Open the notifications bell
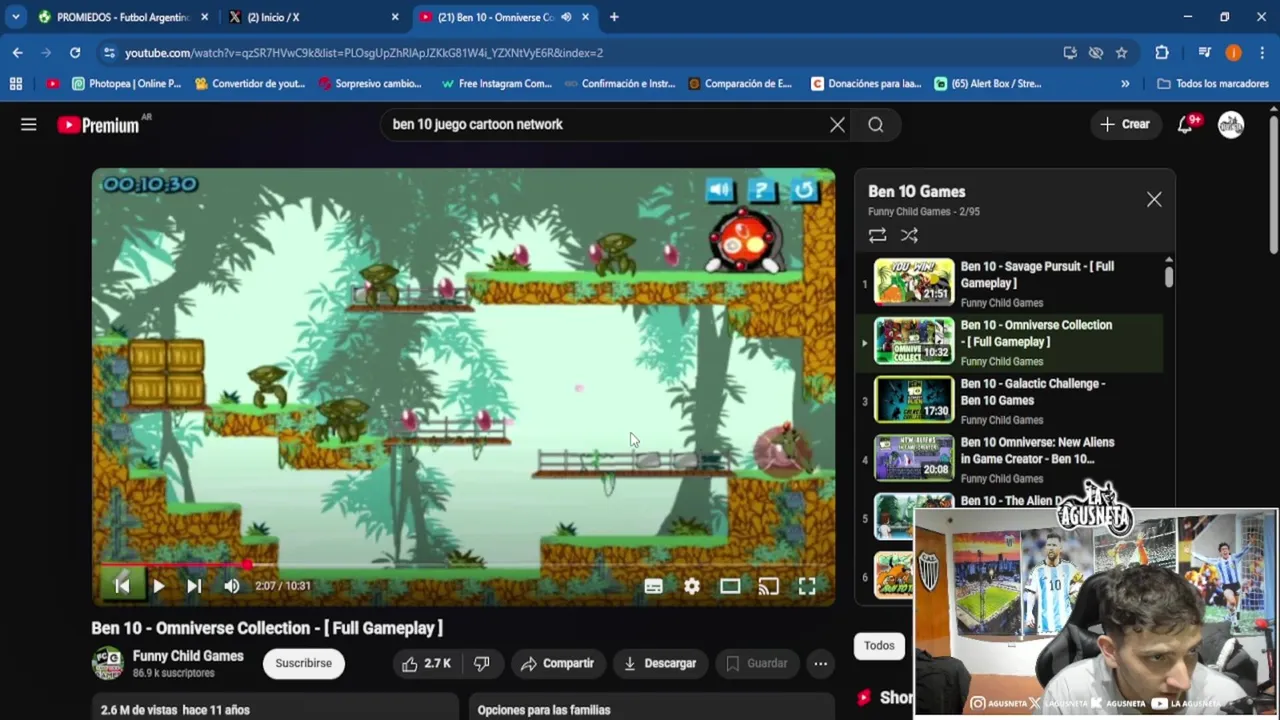The width and height of the screenshot is (1280, 720). [x=1185, y=124]
